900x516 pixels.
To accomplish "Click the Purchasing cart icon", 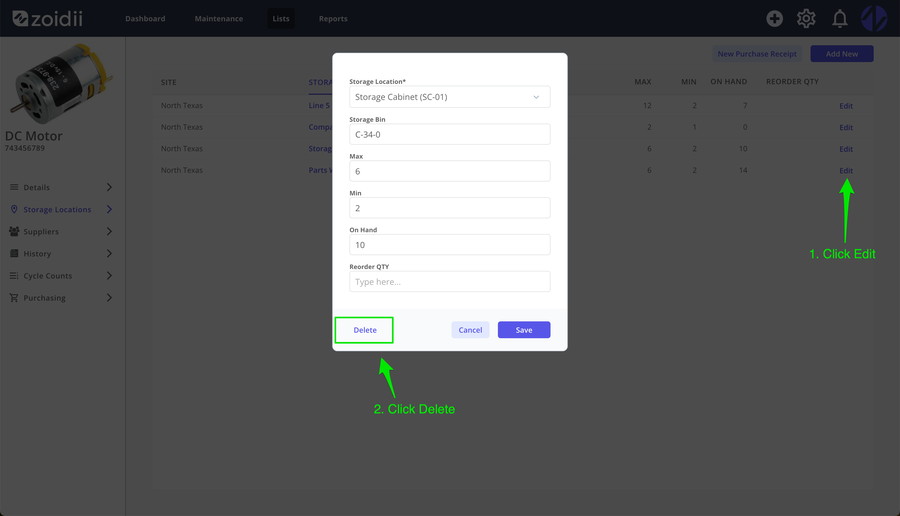I will point(14,298).
